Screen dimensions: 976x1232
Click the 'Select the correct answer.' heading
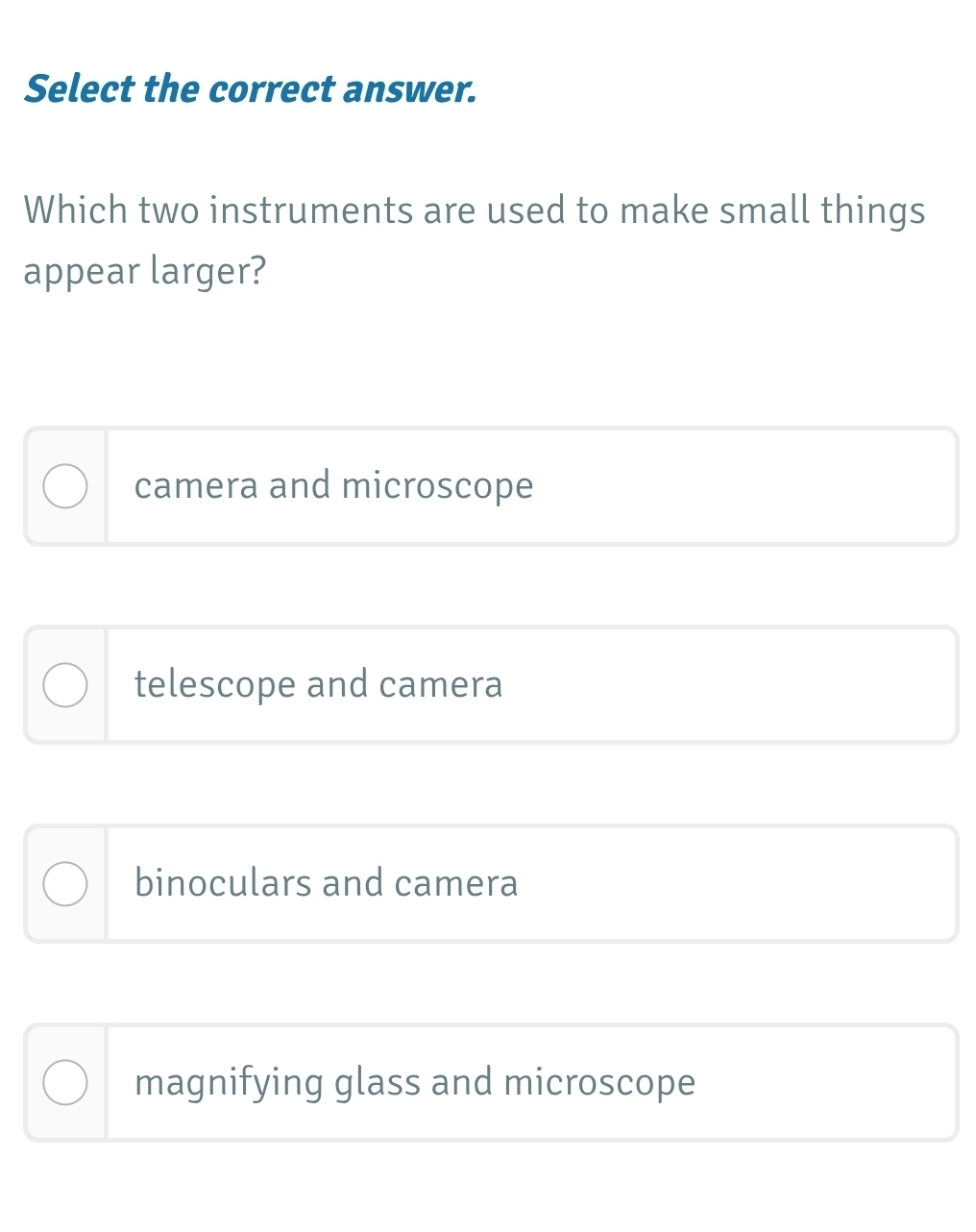(250, 89)
